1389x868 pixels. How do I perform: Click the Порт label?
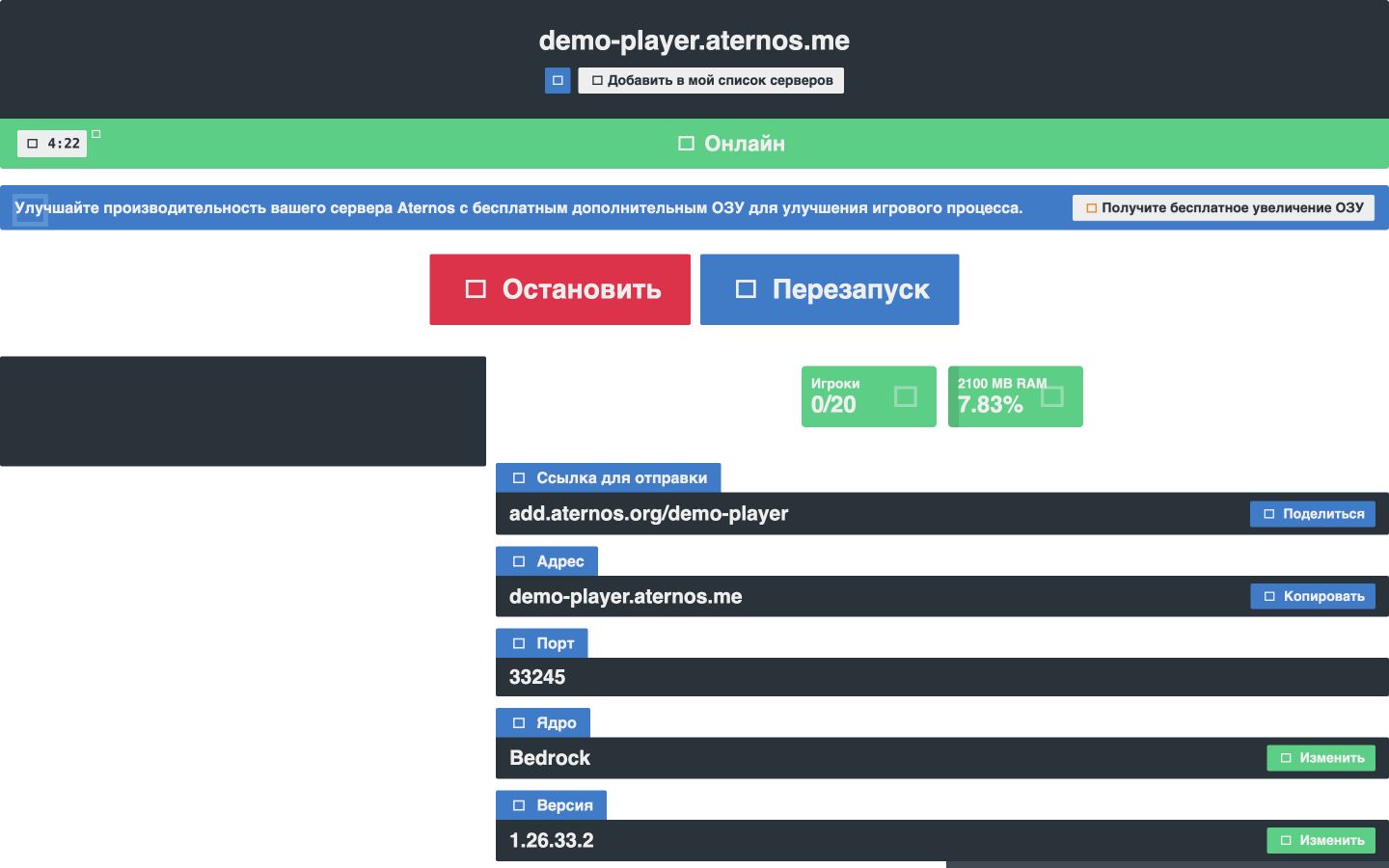tap(542, 643)
